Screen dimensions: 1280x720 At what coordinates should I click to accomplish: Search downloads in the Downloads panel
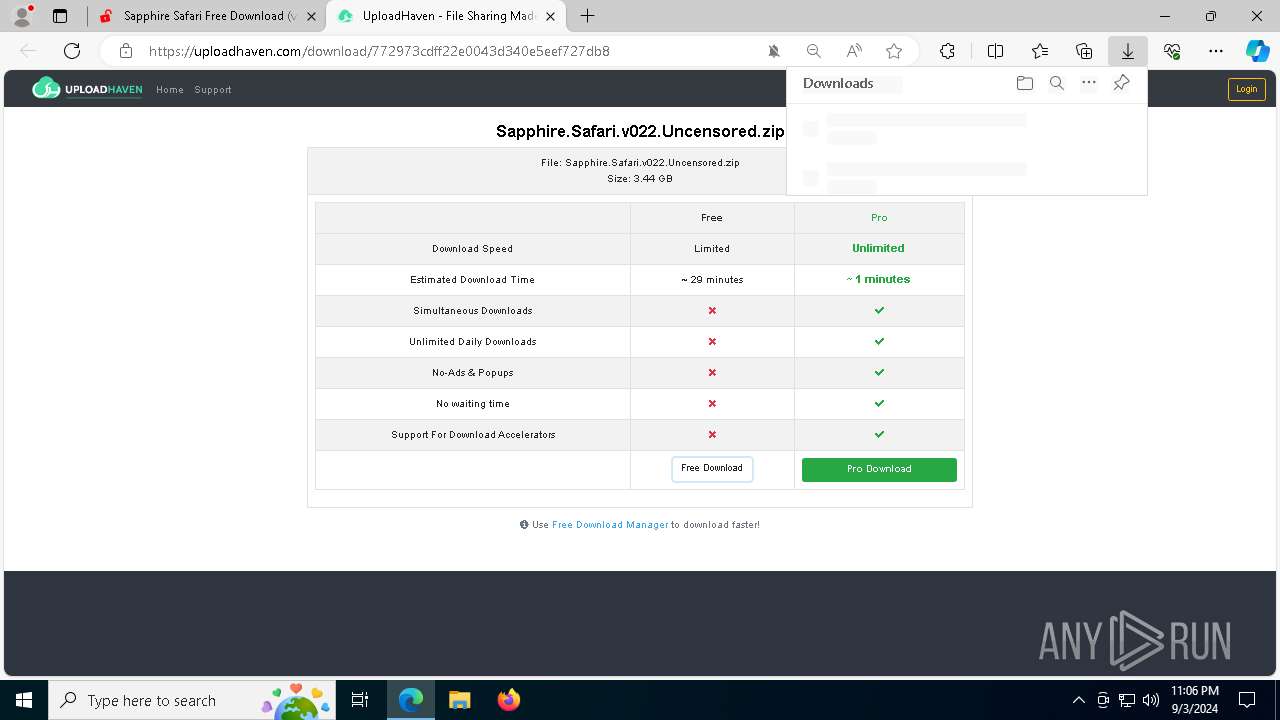(1057, 83)
